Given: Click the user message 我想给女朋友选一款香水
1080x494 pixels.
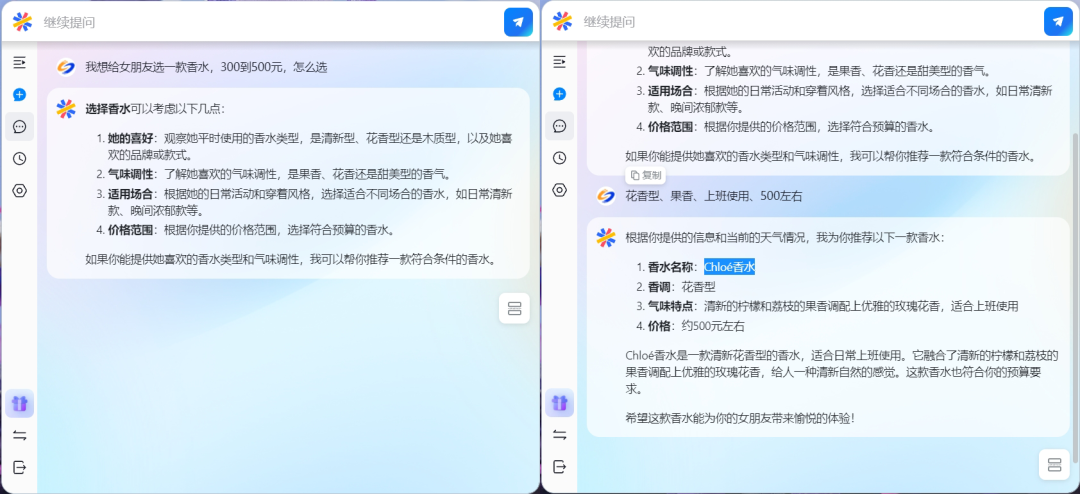Looking at the screenshot, I should pos(206,68).
